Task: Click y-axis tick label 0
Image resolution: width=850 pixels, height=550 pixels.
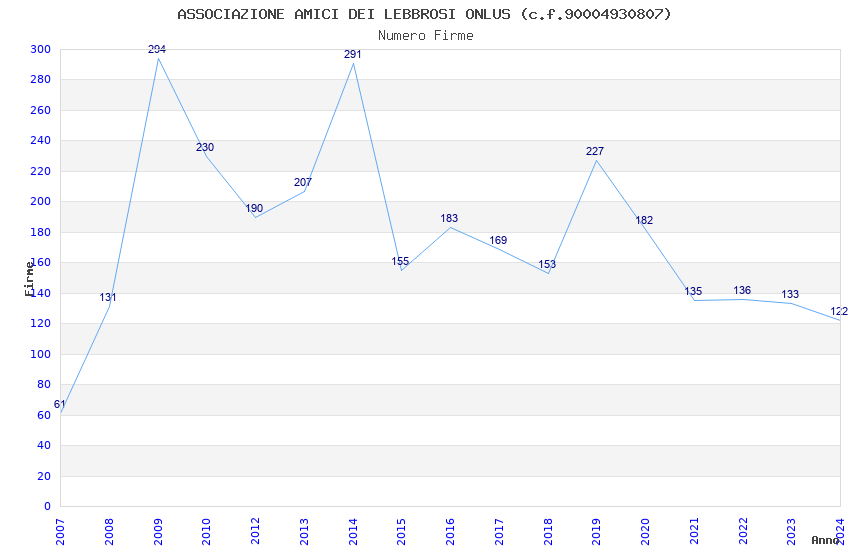Action: (x=48, y=506)
